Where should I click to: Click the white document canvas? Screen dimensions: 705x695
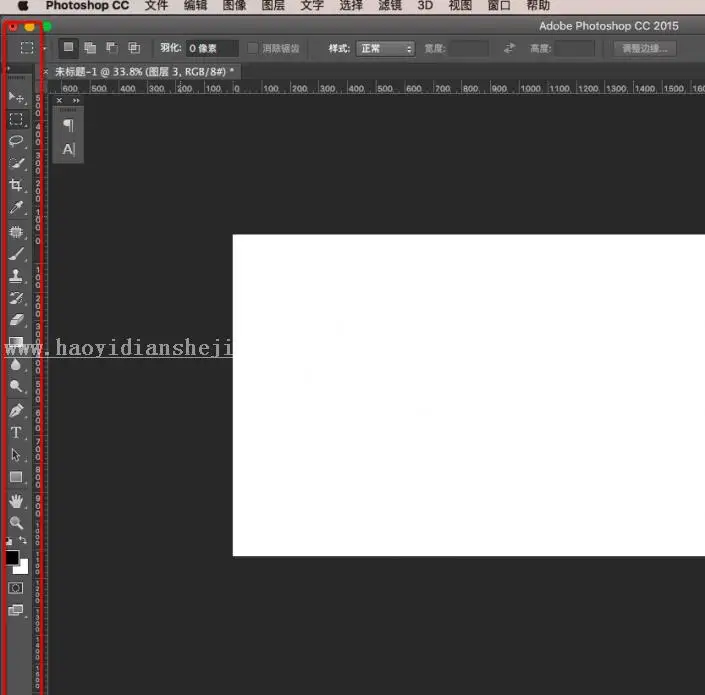469,395
